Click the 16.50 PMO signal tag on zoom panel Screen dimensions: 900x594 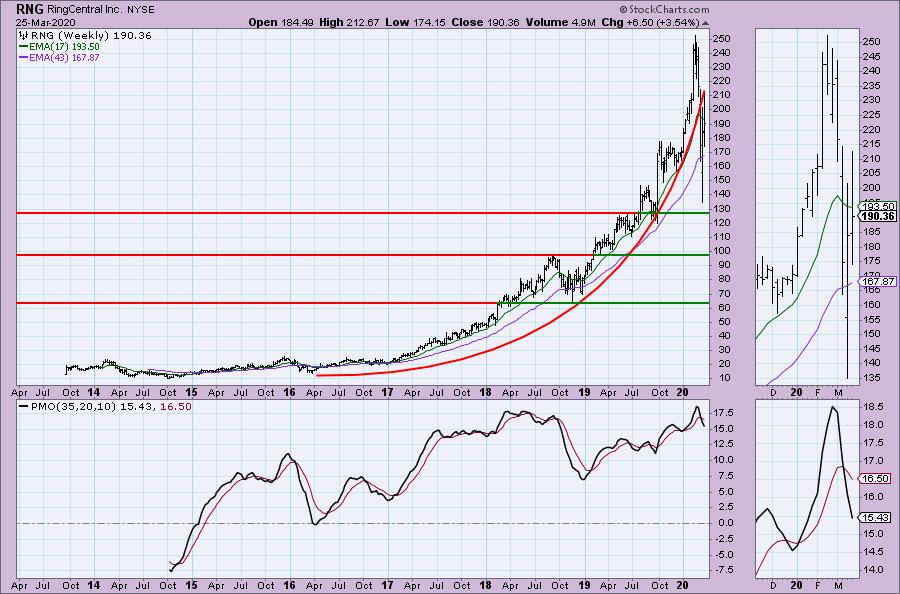click(x=875, y=479)
